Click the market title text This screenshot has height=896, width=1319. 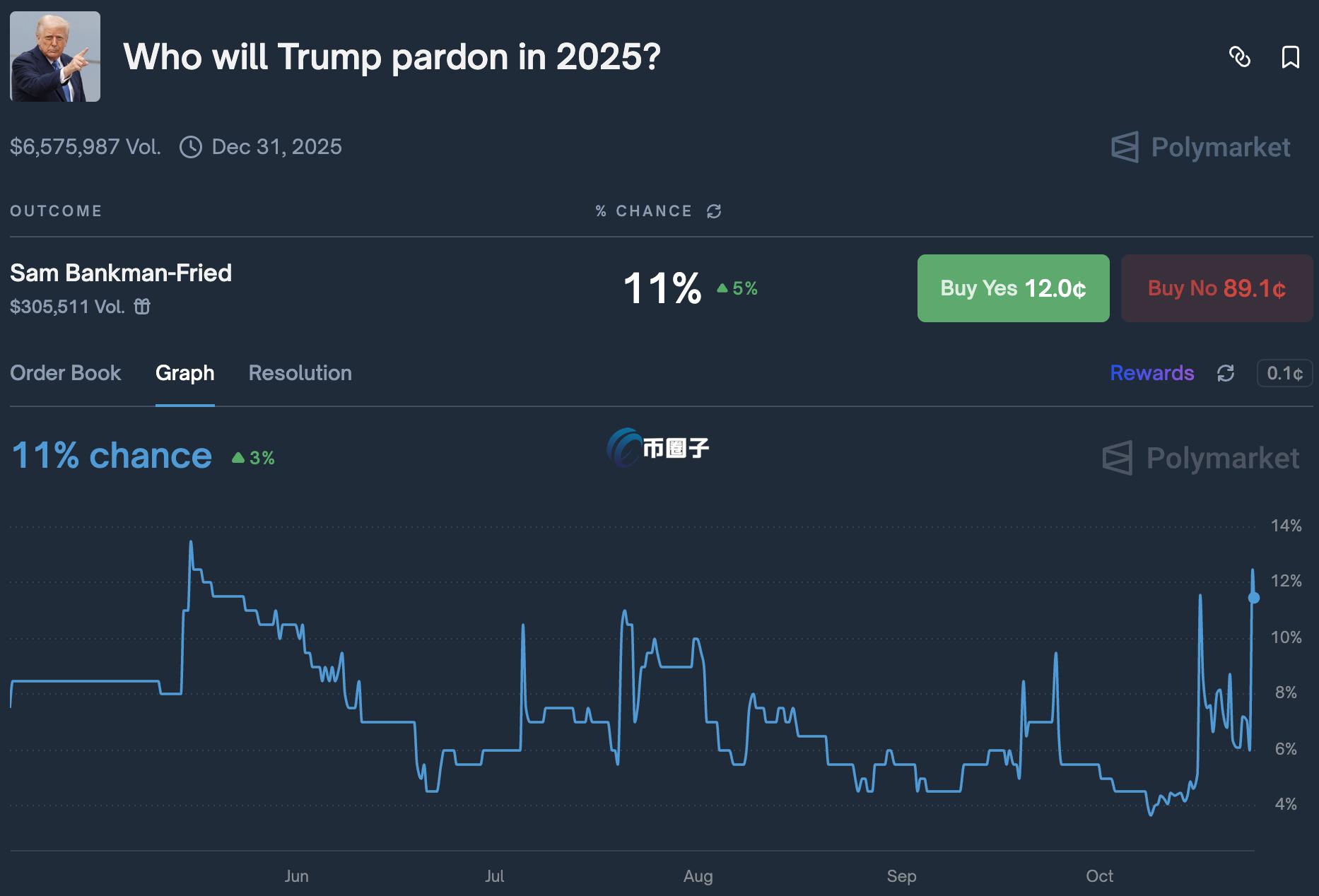point(392,57)
